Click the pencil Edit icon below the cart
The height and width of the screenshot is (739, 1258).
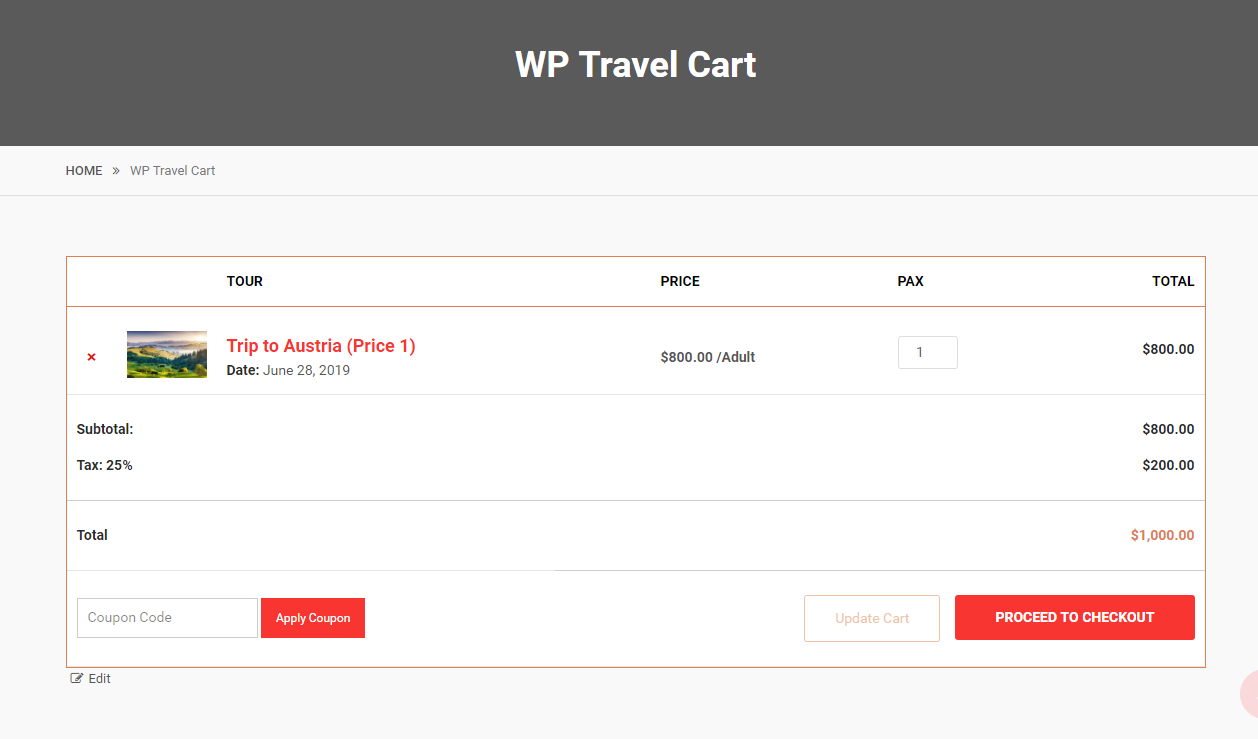(x=77, y=679)
